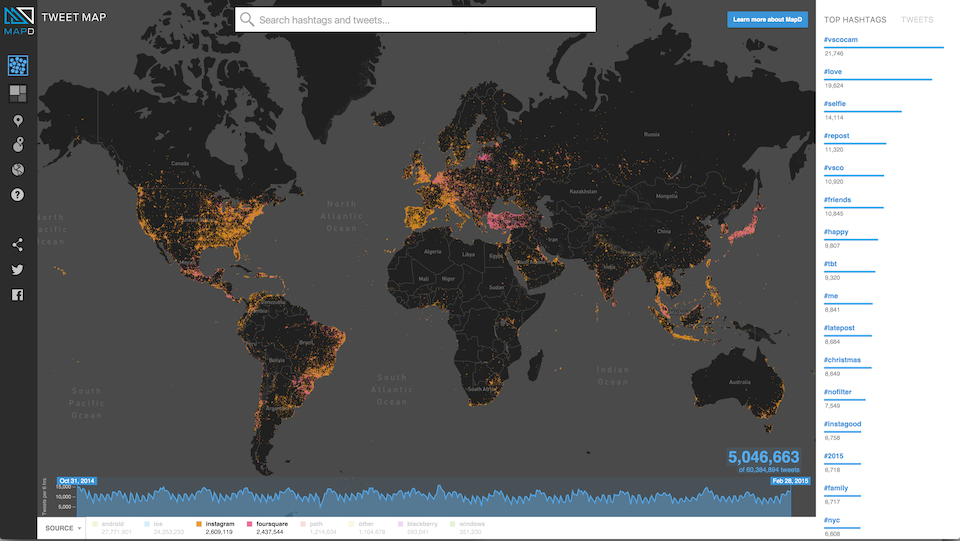Toggle the blackberry source filter
This screenshot has height=541, width=960.
[x=418, y=528]
